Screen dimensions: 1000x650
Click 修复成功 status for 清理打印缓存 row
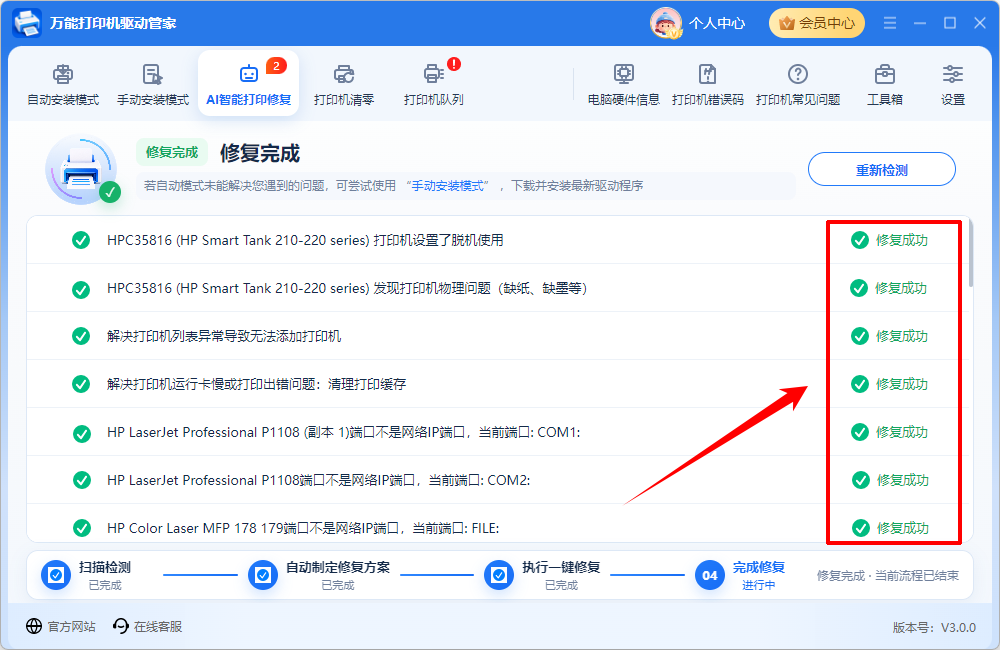890,384
